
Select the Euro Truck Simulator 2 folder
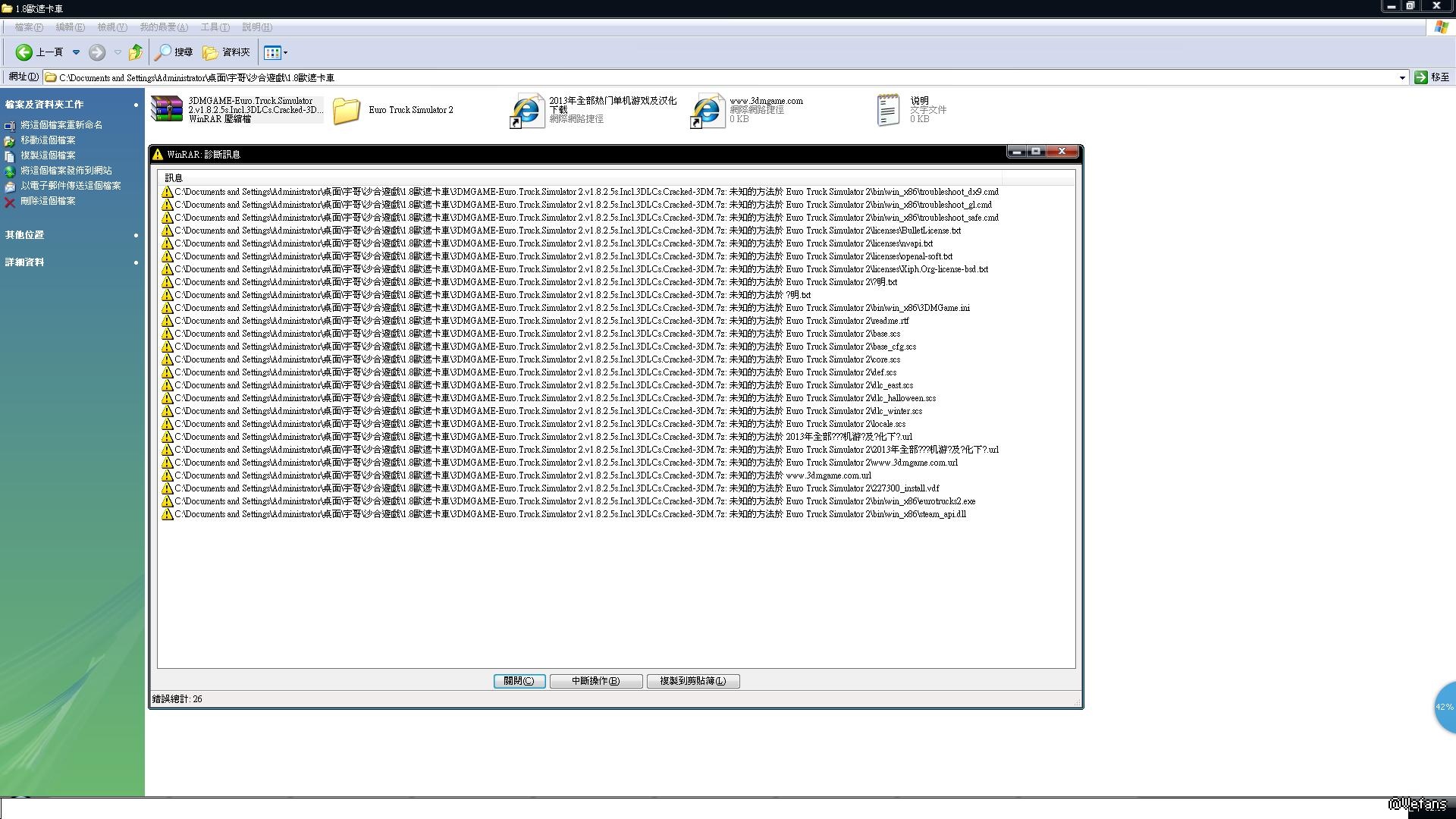point(347,111)
